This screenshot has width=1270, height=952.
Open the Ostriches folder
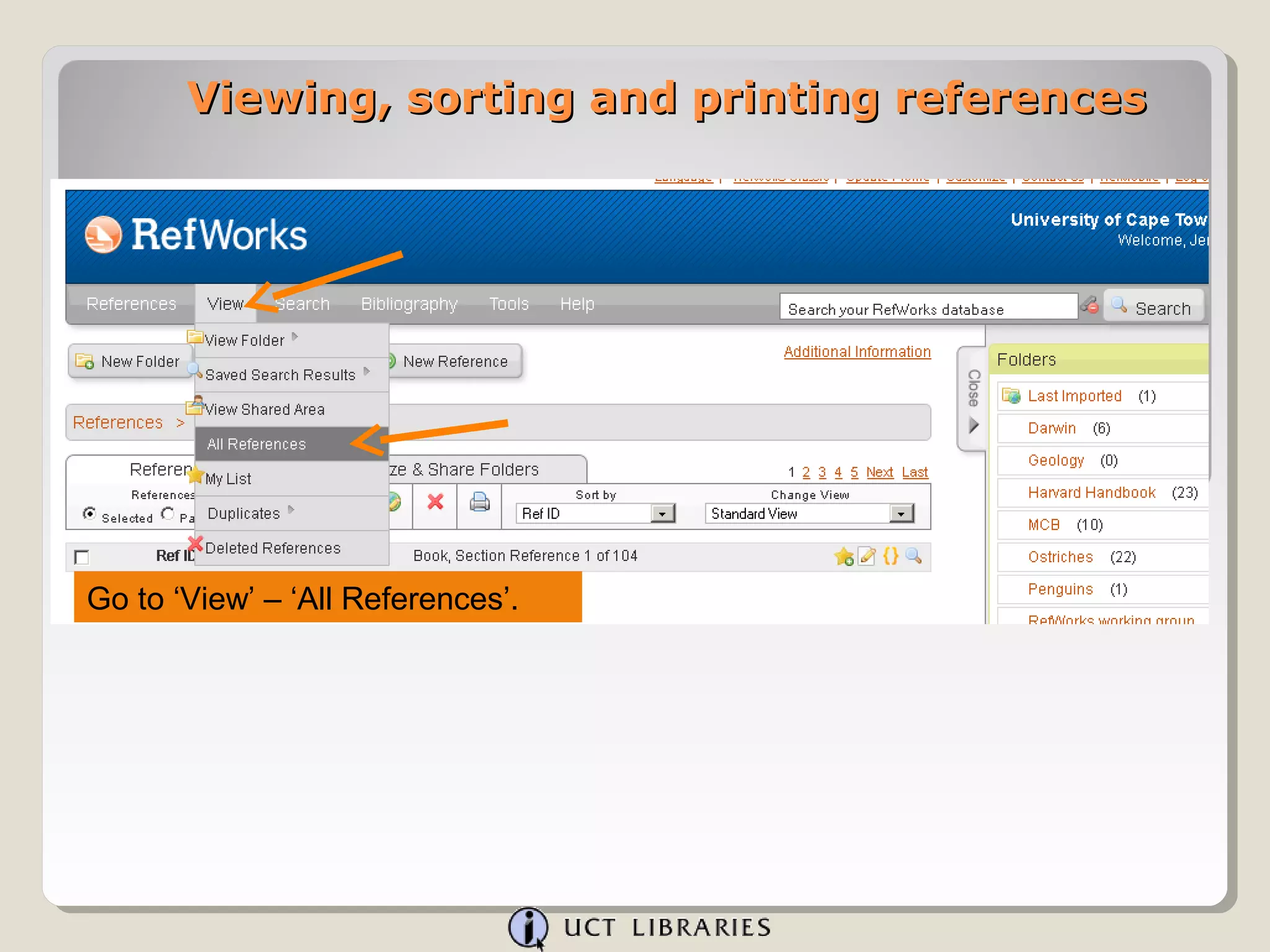(1060, 557)
